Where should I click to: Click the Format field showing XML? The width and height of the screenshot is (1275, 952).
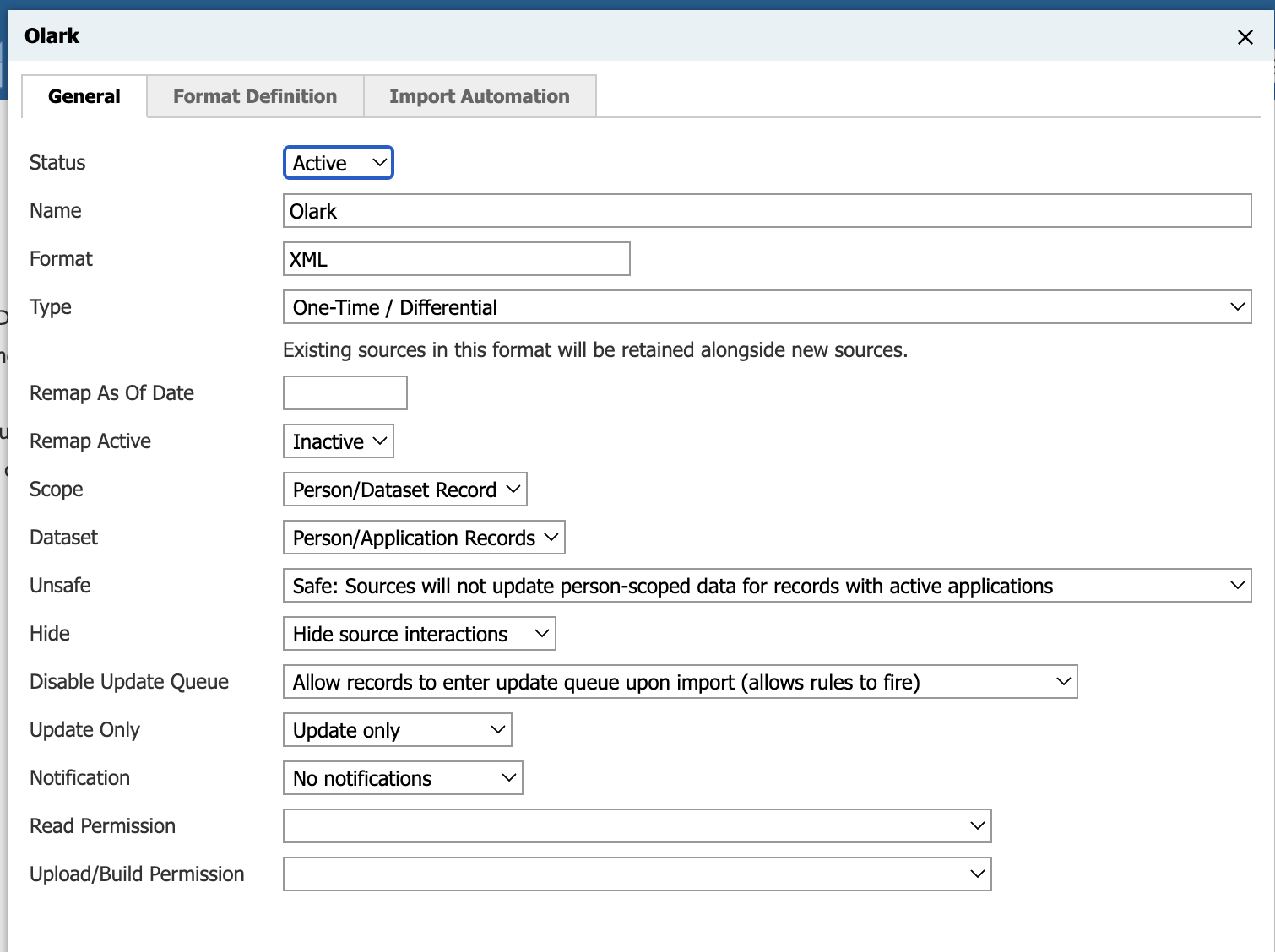(x=456, y=258)
